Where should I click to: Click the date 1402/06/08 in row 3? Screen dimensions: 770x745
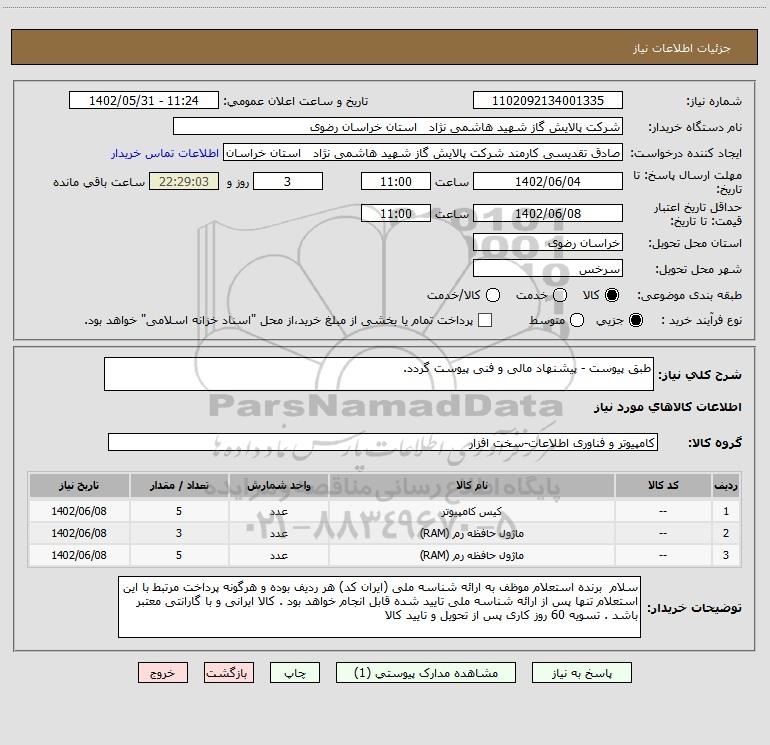click(x=79, y=555)
